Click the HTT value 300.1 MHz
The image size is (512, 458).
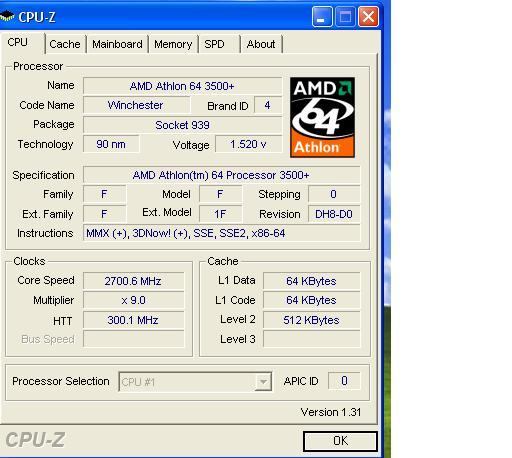click(x=133, y=320)
